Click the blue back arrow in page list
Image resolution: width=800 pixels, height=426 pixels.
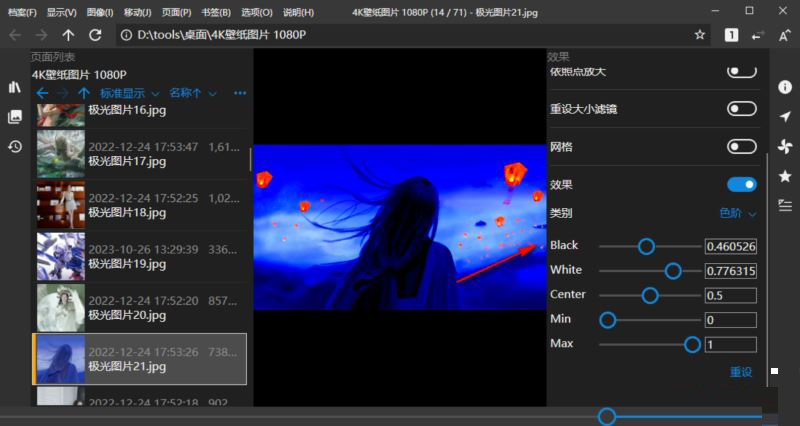(x=42, y=93)
